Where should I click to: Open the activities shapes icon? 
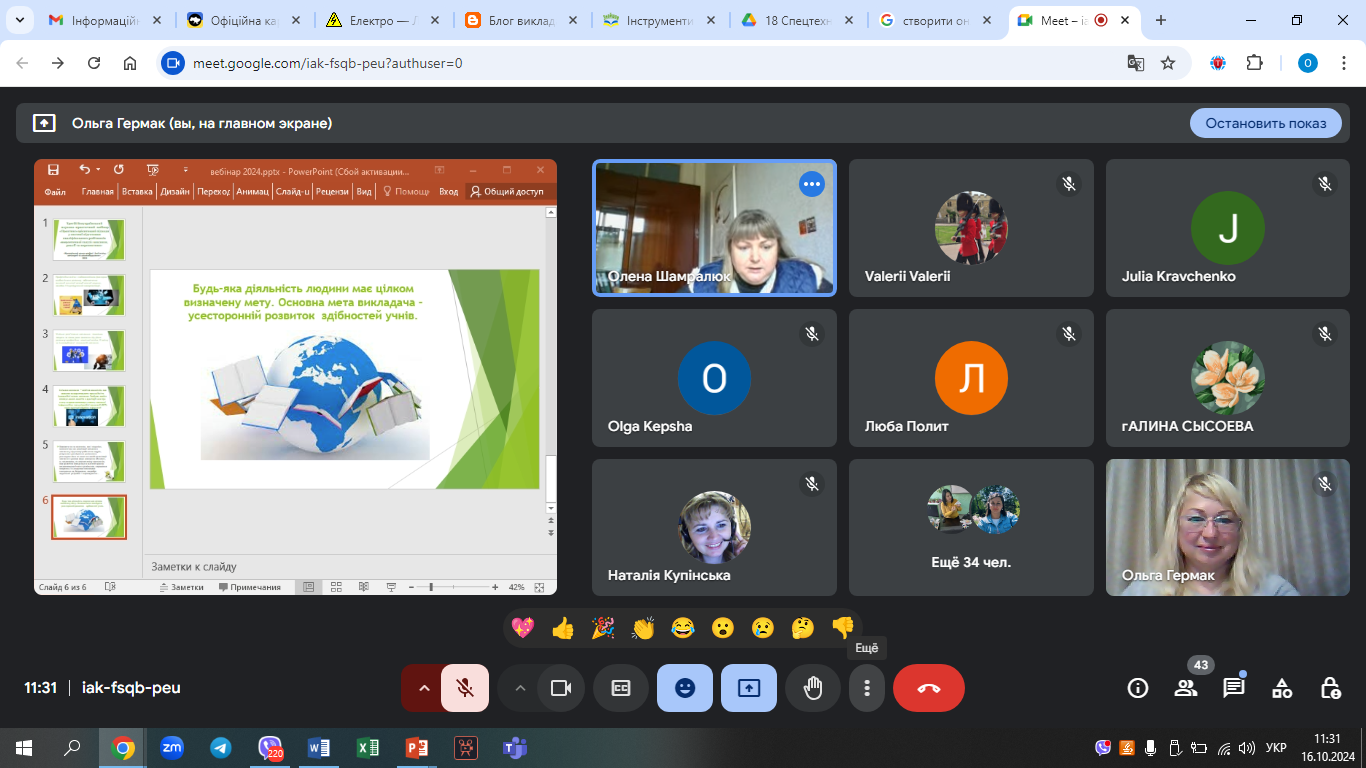pos(1282,688)
